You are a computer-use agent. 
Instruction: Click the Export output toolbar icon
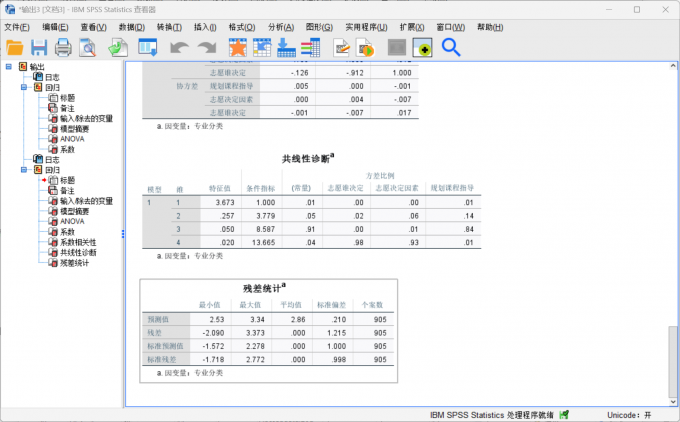pyautogui.click(x=118, y=47)
